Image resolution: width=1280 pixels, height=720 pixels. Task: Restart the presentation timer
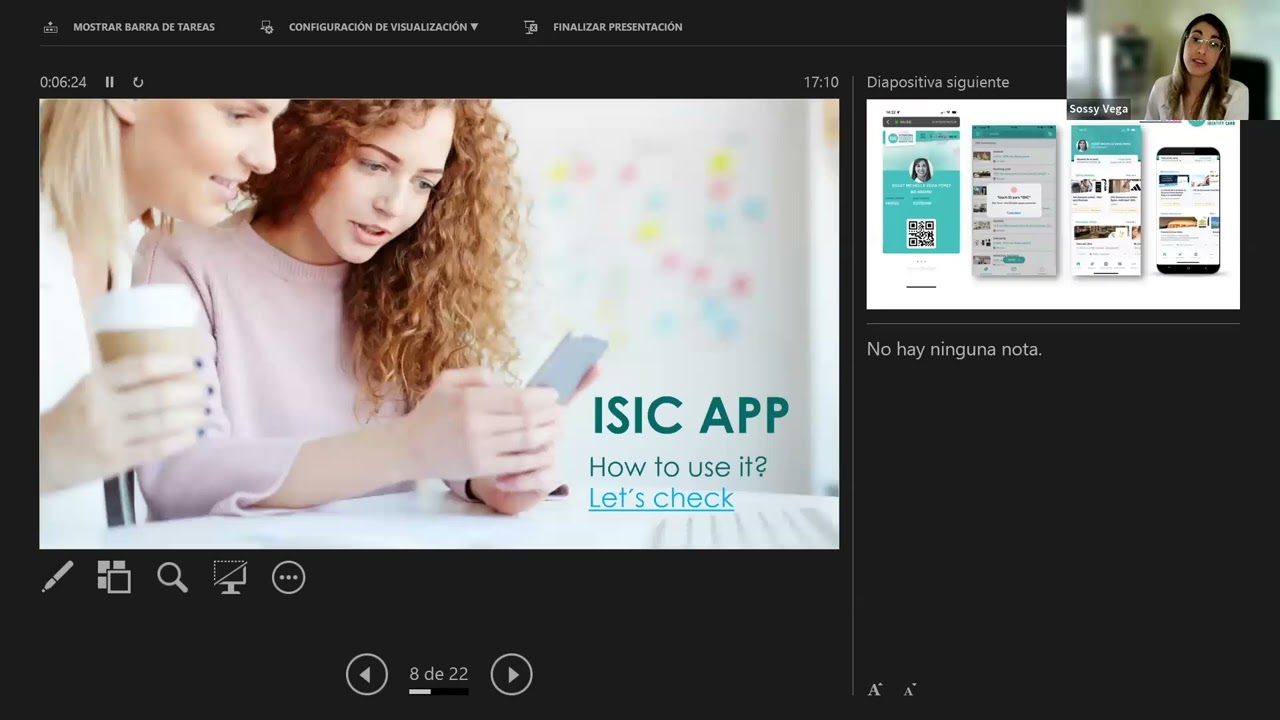(138, 82)
